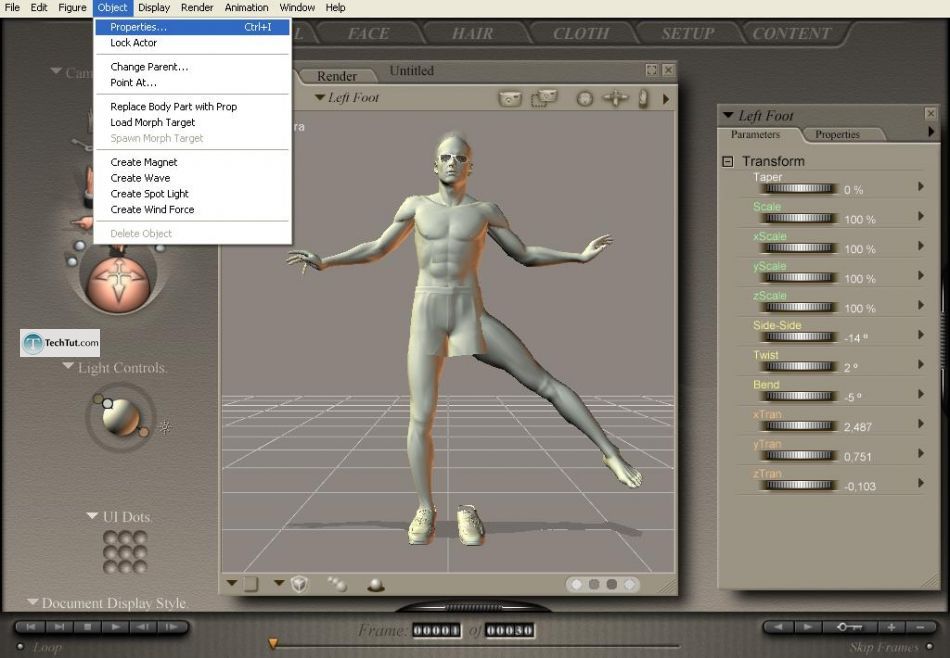Open the Render menu
This screenshot has width=950, height=658.
point(197,8)
